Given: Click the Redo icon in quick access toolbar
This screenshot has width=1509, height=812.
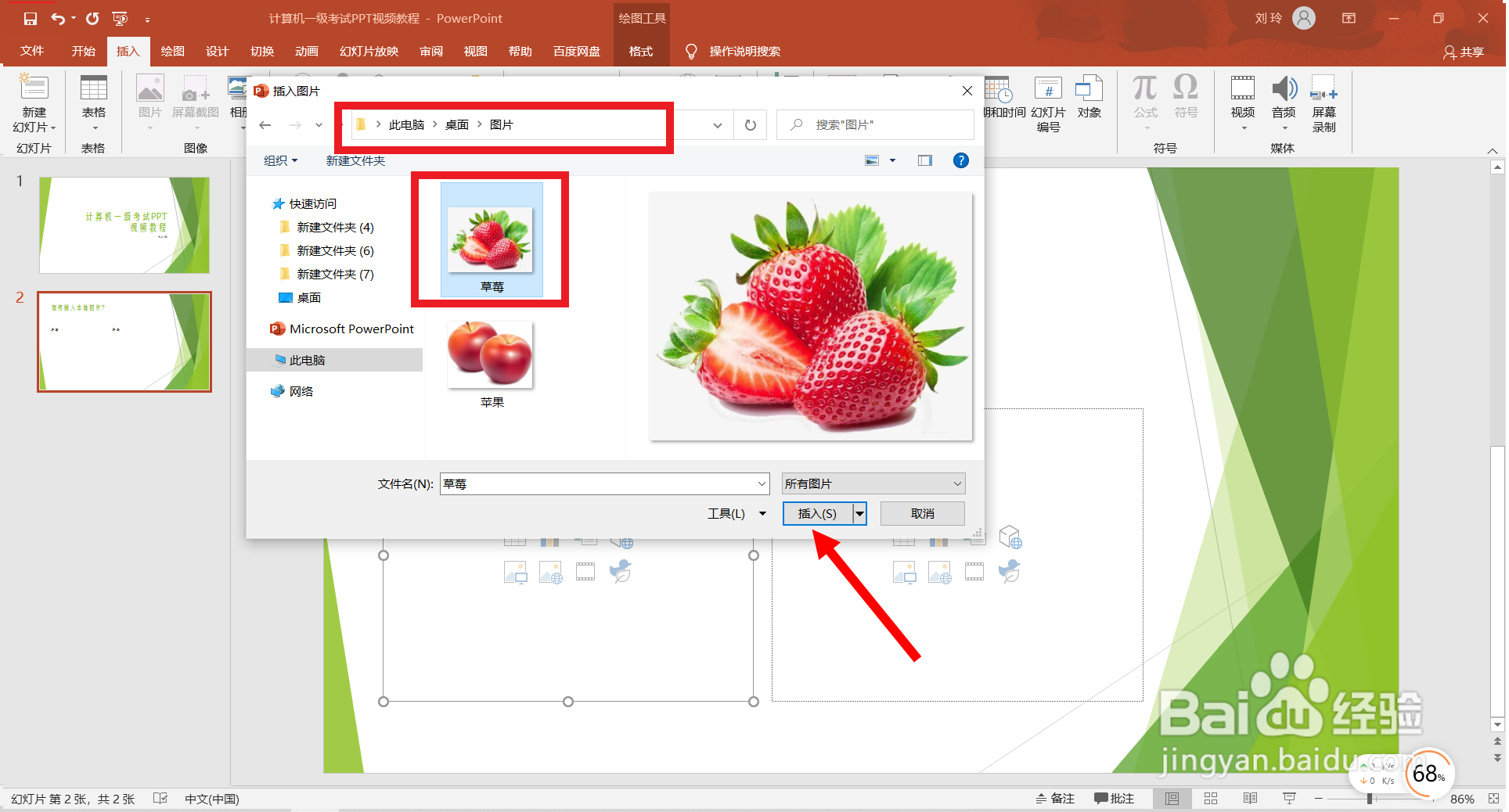Looking at the screenshot, I should [92, 18].
